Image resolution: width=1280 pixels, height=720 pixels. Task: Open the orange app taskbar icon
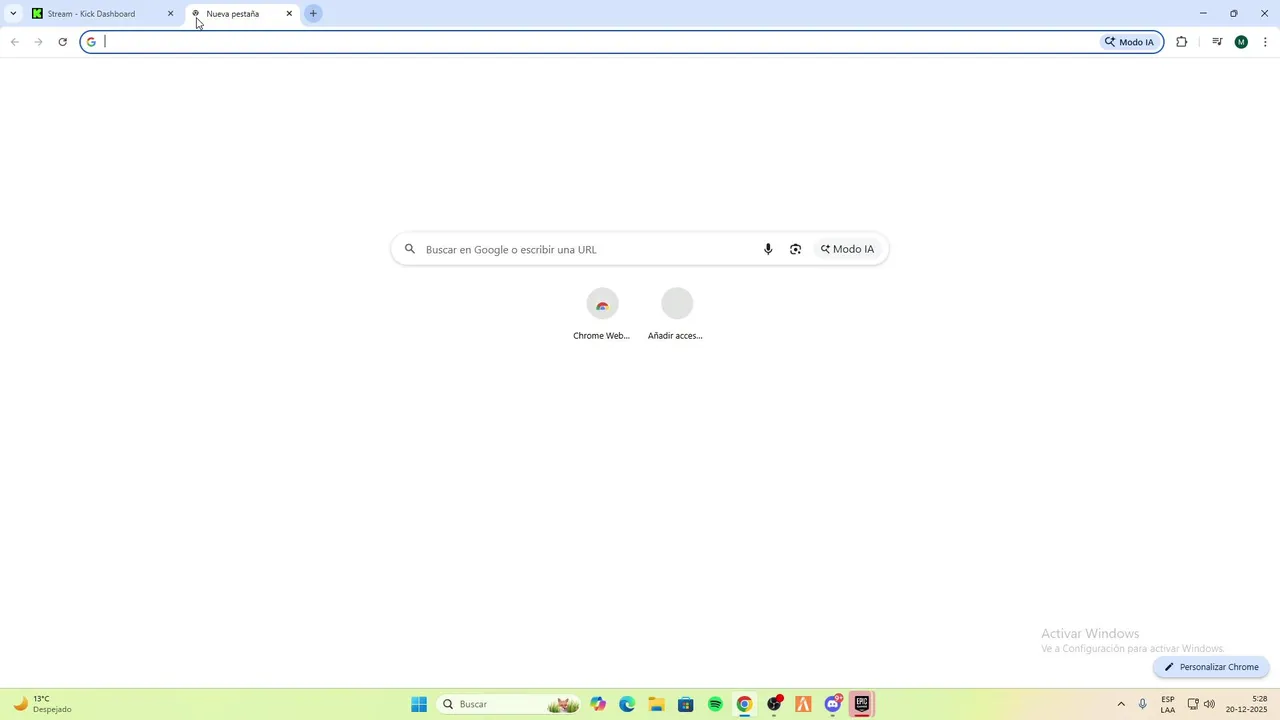click(x=803, y=704)
